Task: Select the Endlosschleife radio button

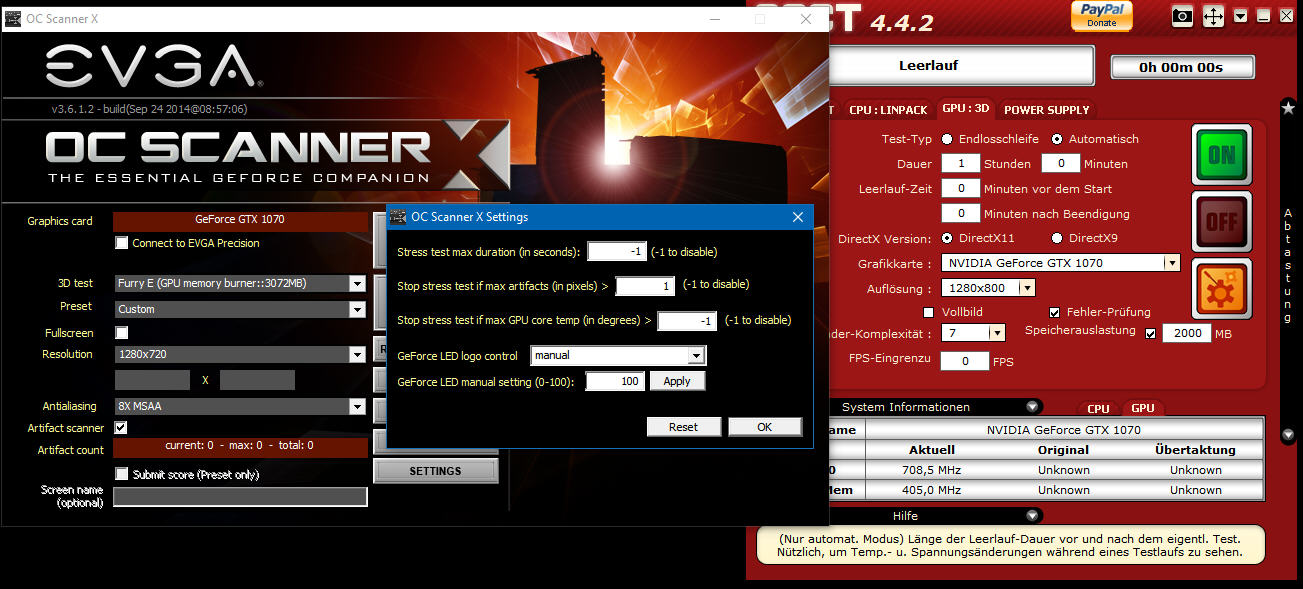Action: (x=947, y=139)
